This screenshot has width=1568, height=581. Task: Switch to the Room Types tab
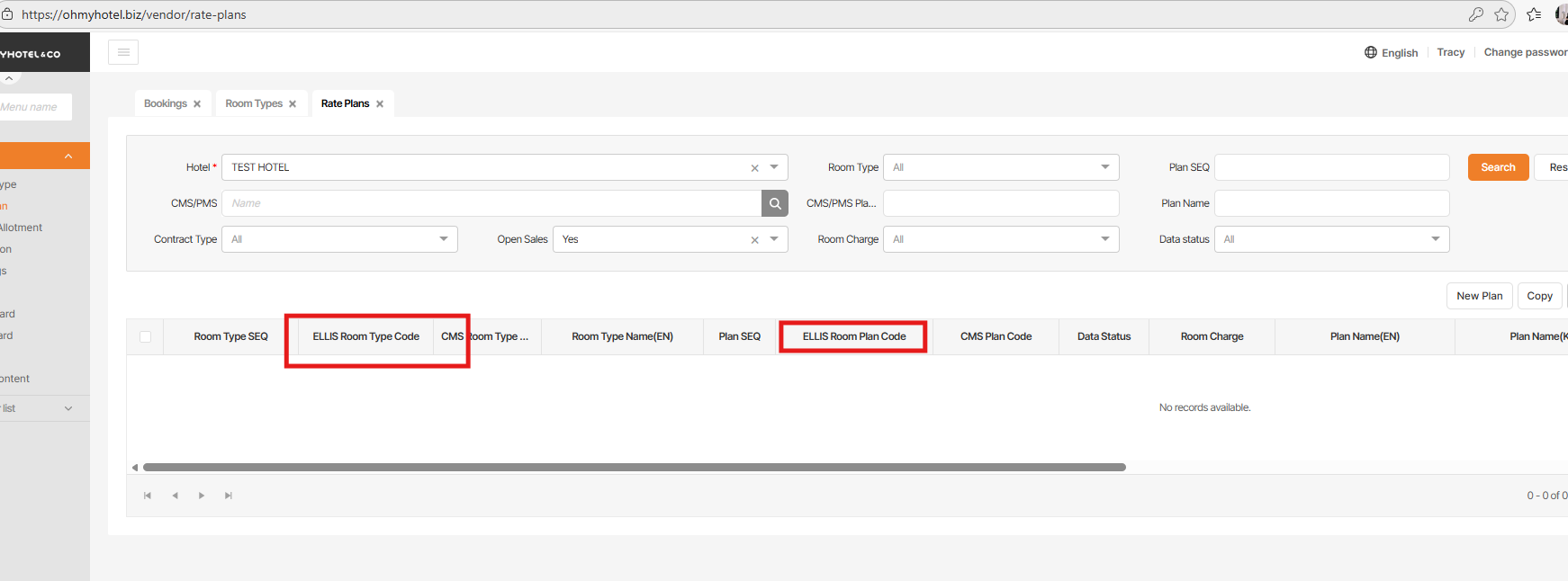[x=253, y=103]
